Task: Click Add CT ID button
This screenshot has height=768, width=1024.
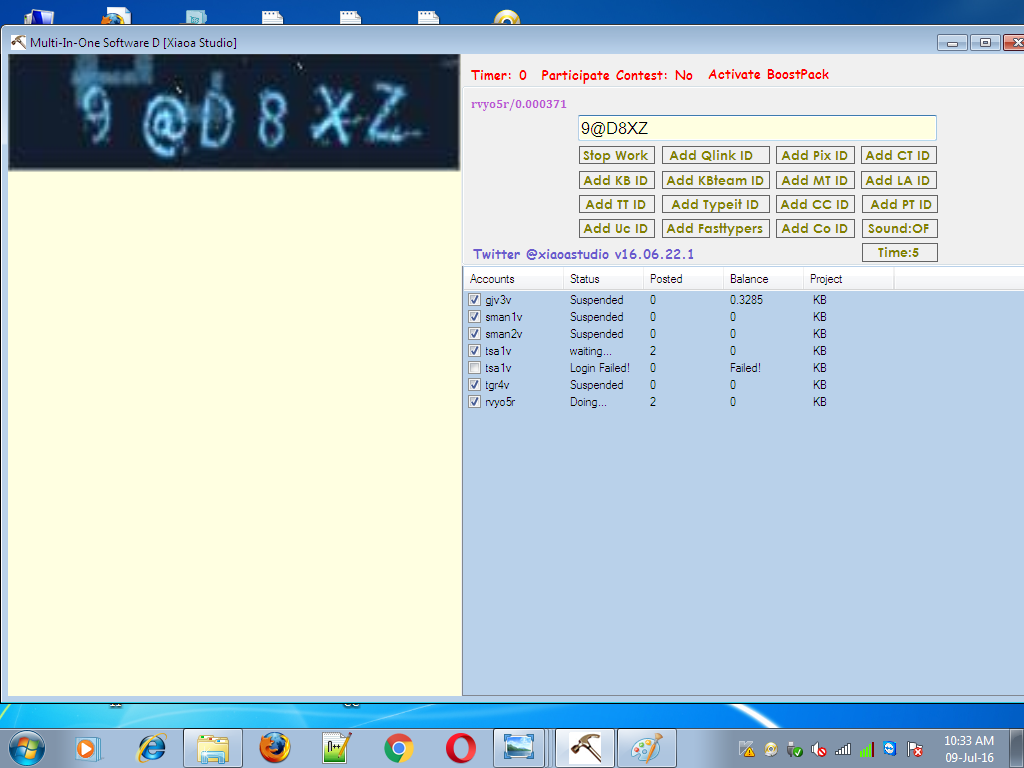Action: (x=899, y=155)
